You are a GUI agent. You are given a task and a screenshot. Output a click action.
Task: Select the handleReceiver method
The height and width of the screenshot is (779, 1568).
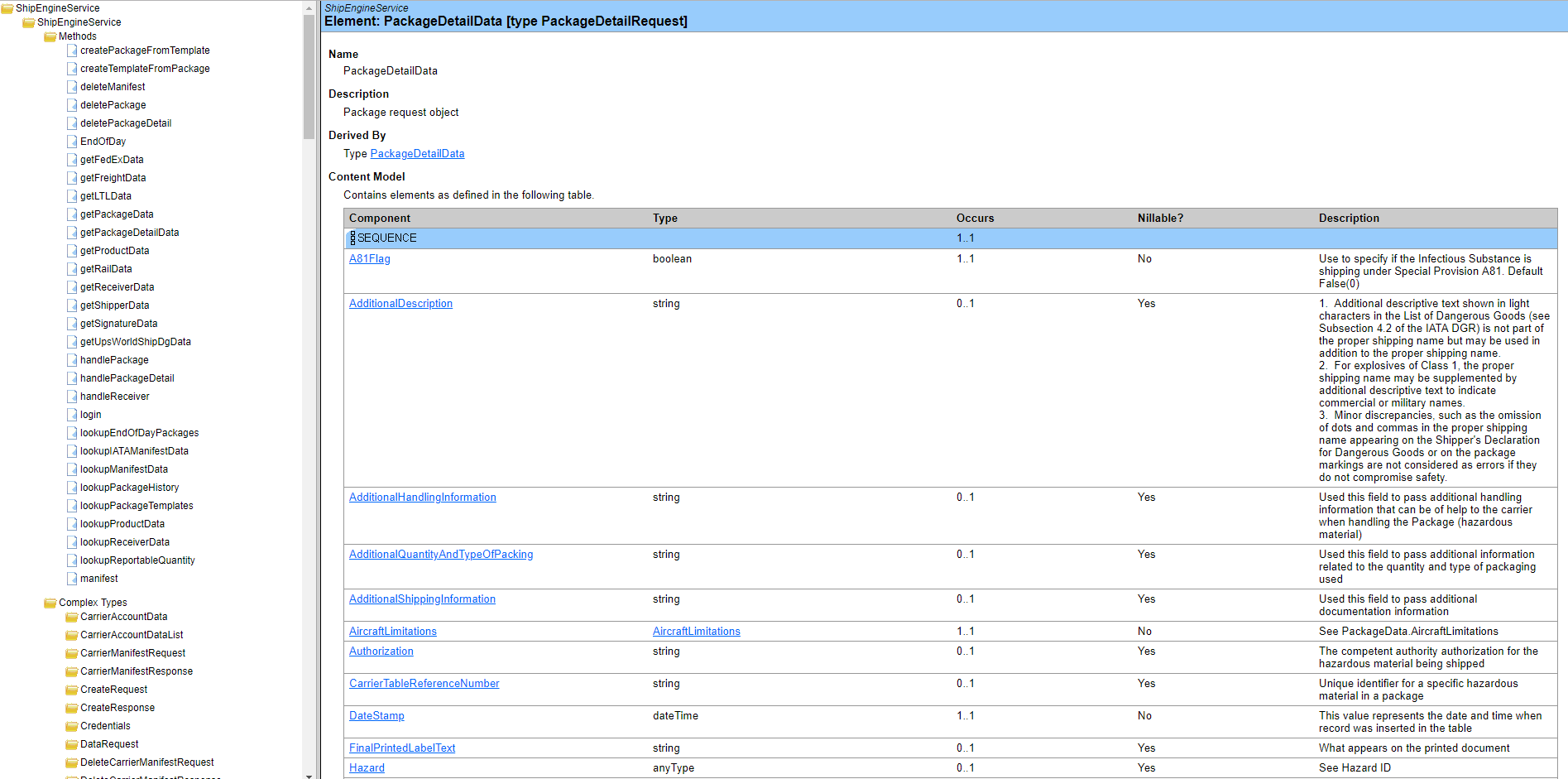(115, 397)
